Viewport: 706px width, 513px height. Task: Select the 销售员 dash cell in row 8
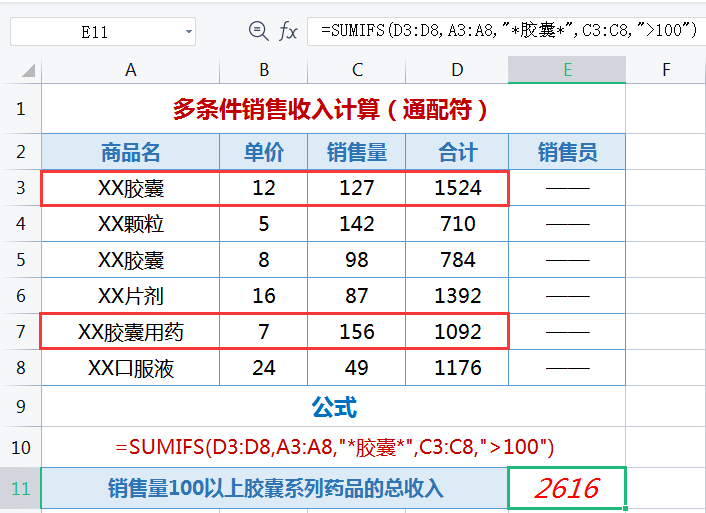[567, 368]
